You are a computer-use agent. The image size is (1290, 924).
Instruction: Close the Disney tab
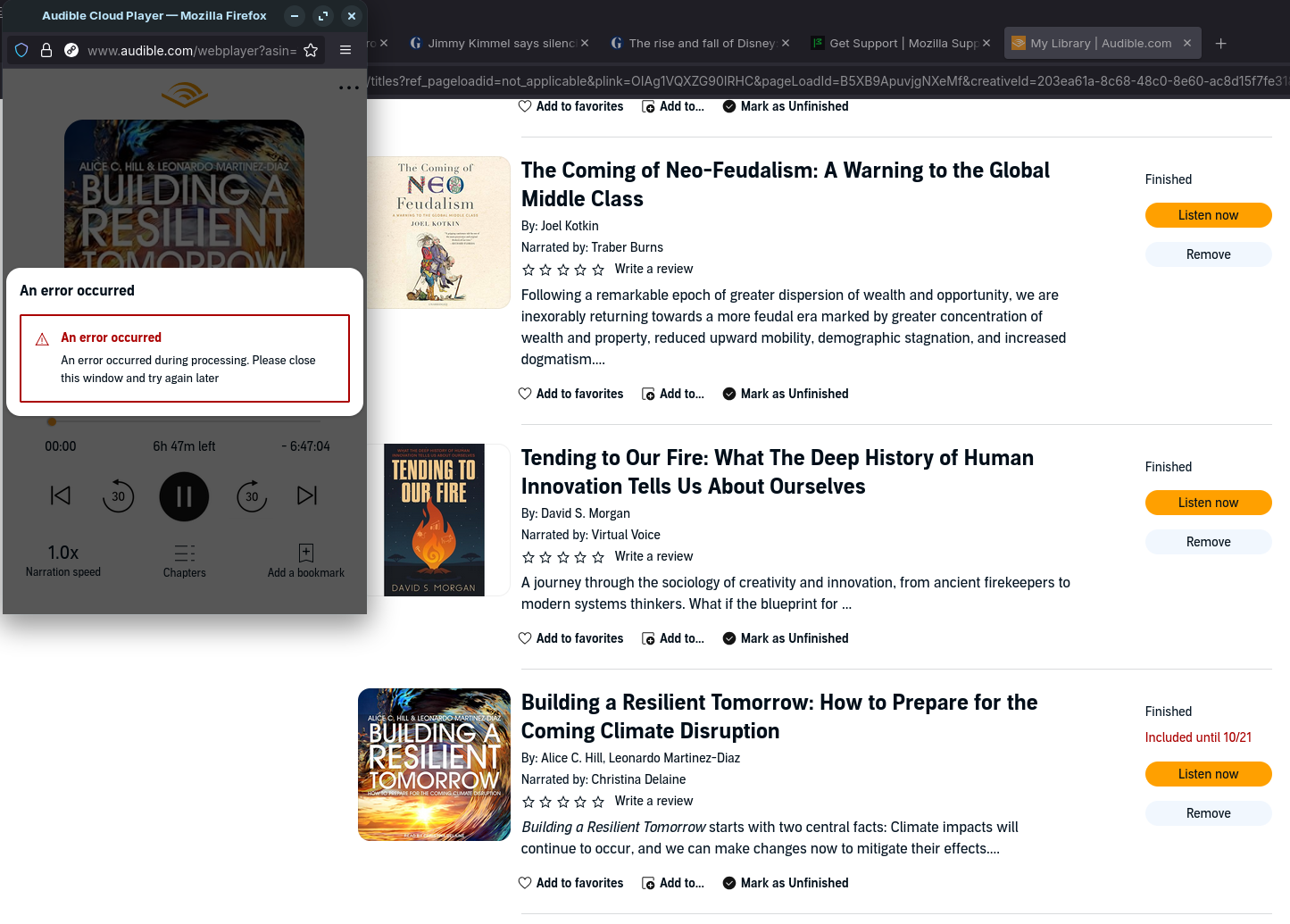786,43
